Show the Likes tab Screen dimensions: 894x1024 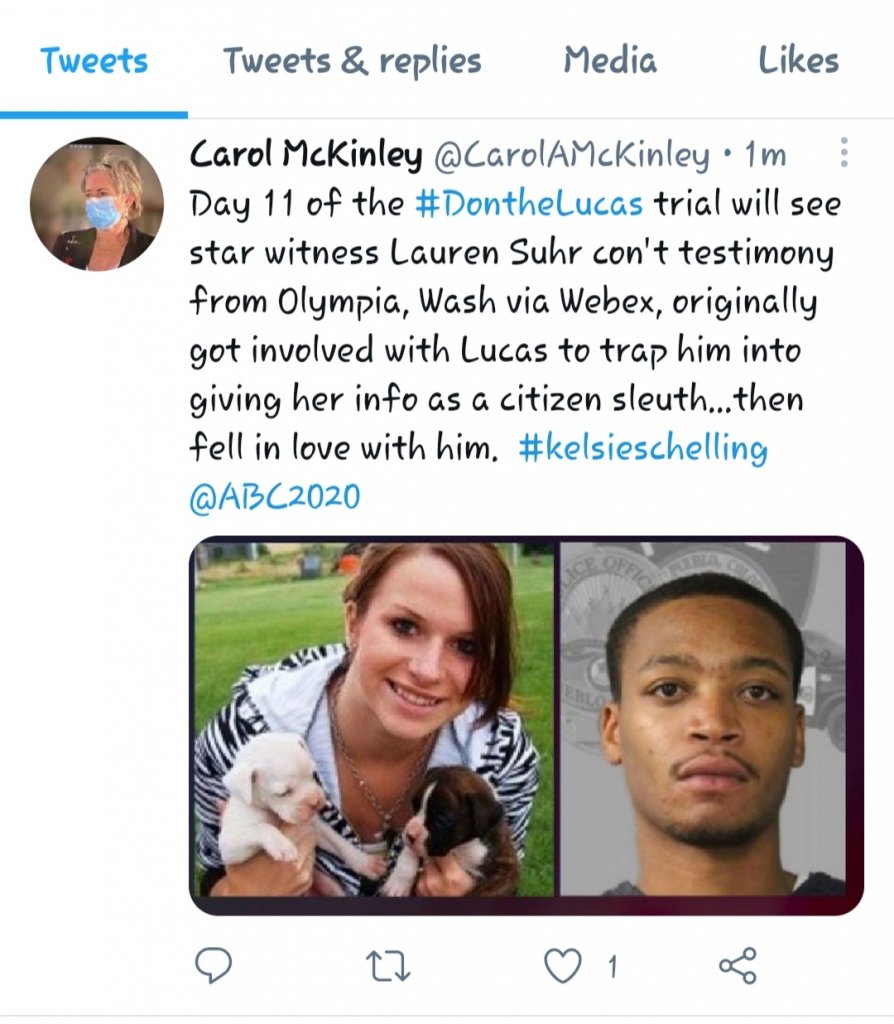[797, 61]
